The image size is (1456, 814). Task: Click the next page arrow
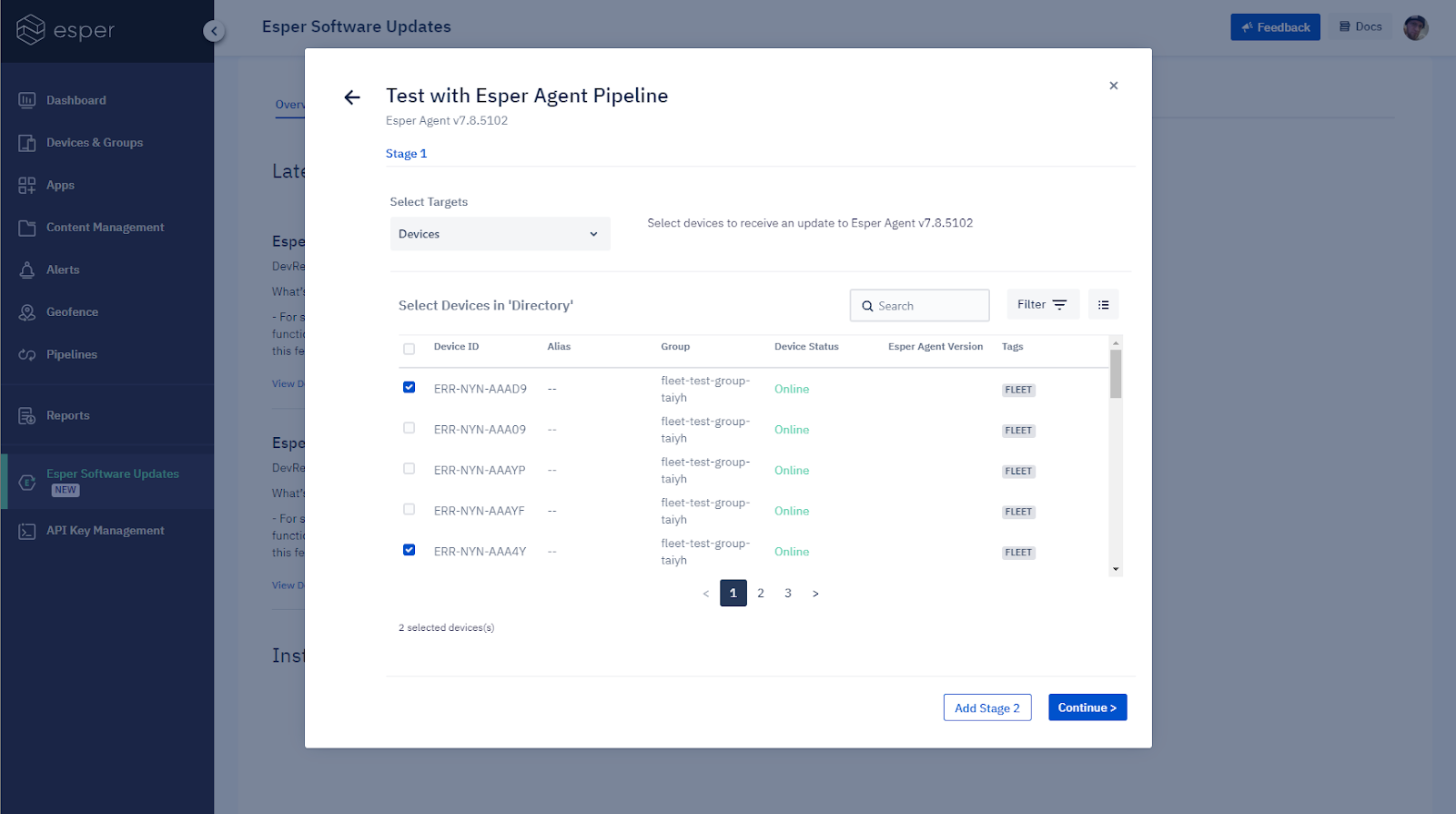[815, 594]
